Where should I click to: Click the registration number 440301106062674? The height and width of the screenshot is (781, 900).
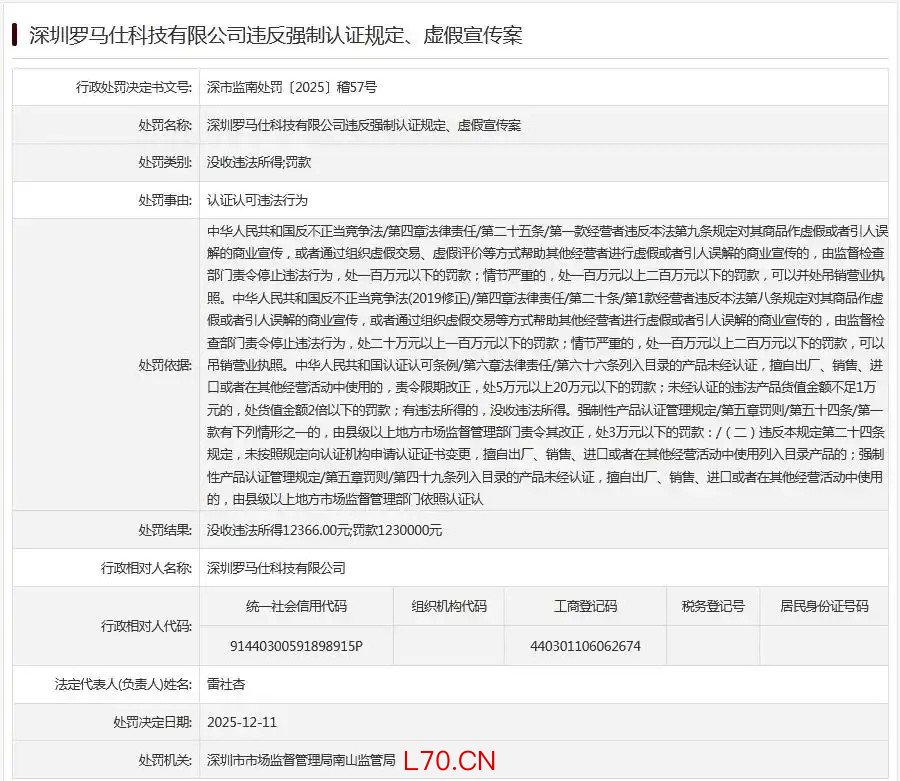click(585, 646)
